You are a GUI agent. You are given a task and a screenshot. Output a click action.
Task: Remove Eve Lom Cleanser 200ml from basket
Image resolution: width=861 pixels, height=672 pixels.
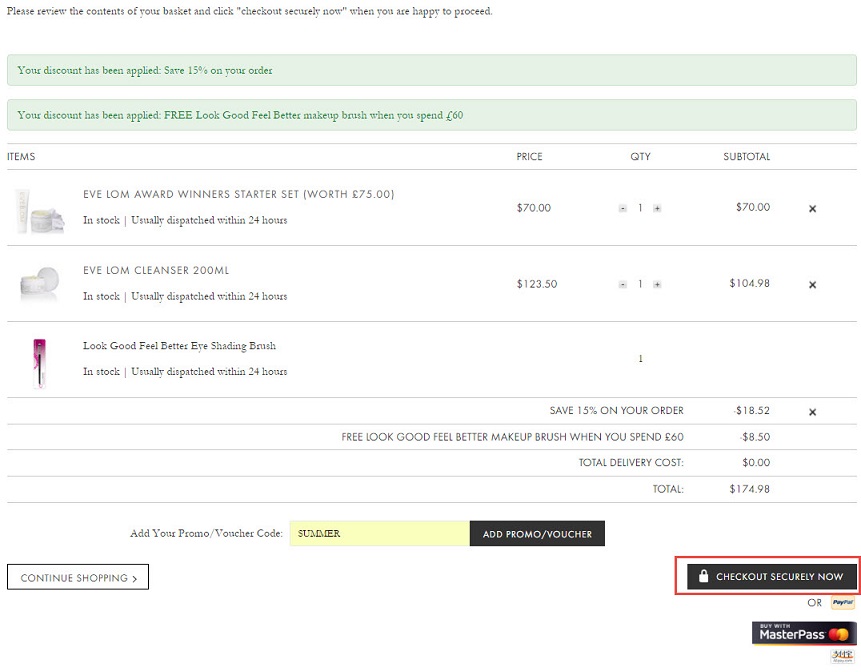point(812,284)
